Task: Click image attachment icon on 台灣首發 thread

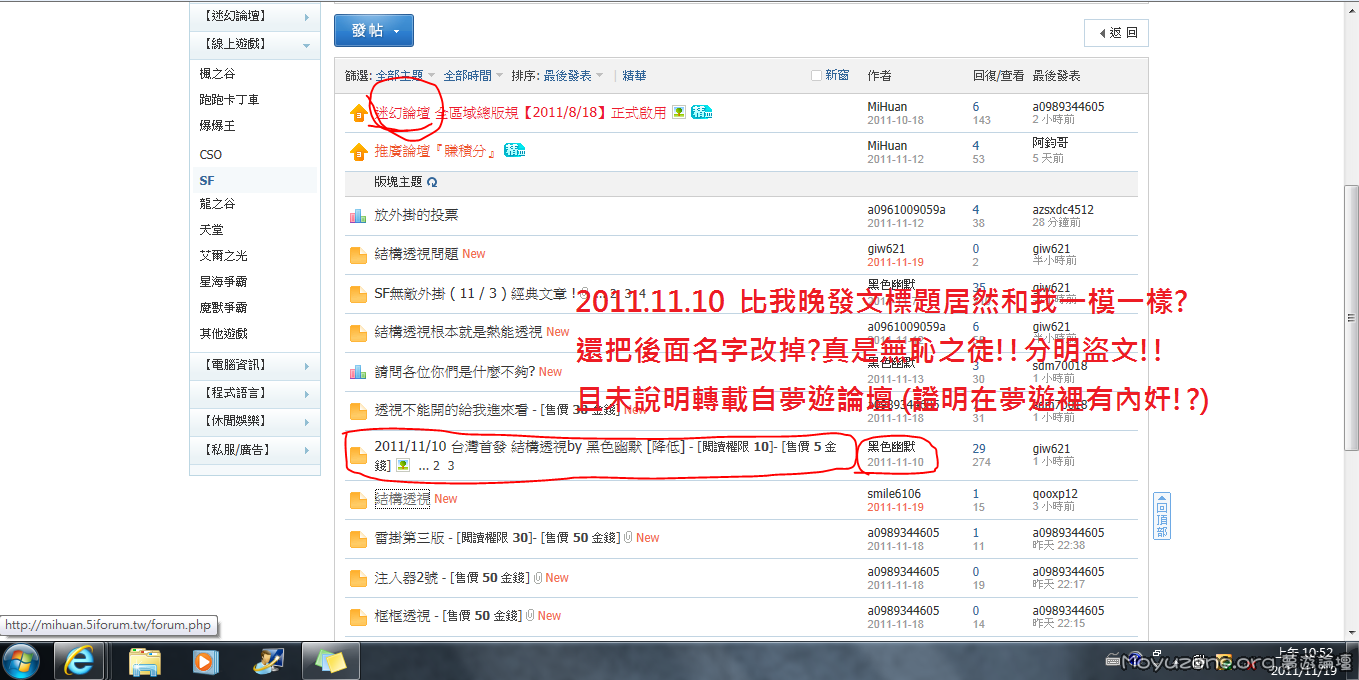Action: pos(404,465)
